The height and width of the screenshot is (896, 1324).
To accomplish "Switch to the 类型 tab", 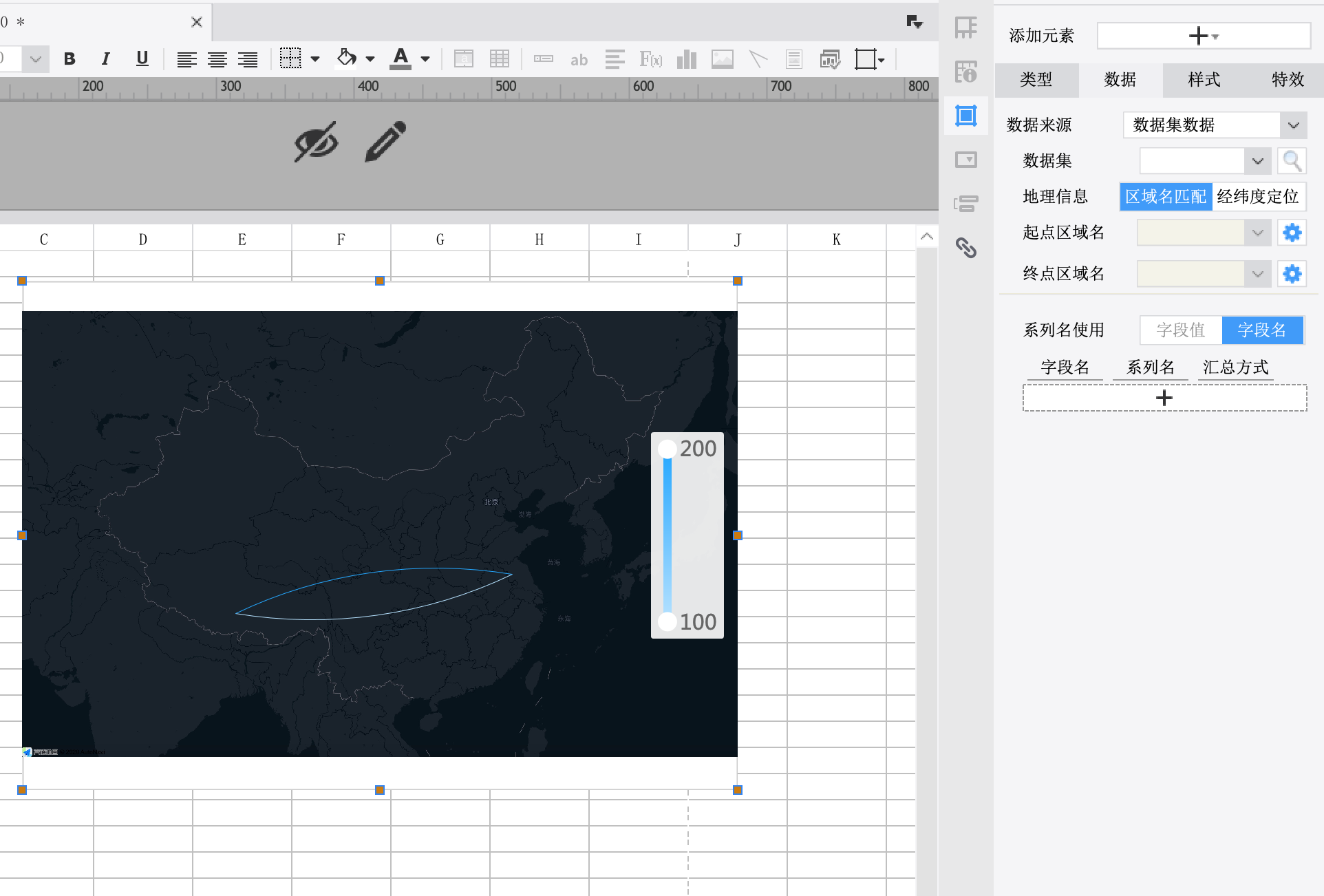I will click(x=1036, y=80).
